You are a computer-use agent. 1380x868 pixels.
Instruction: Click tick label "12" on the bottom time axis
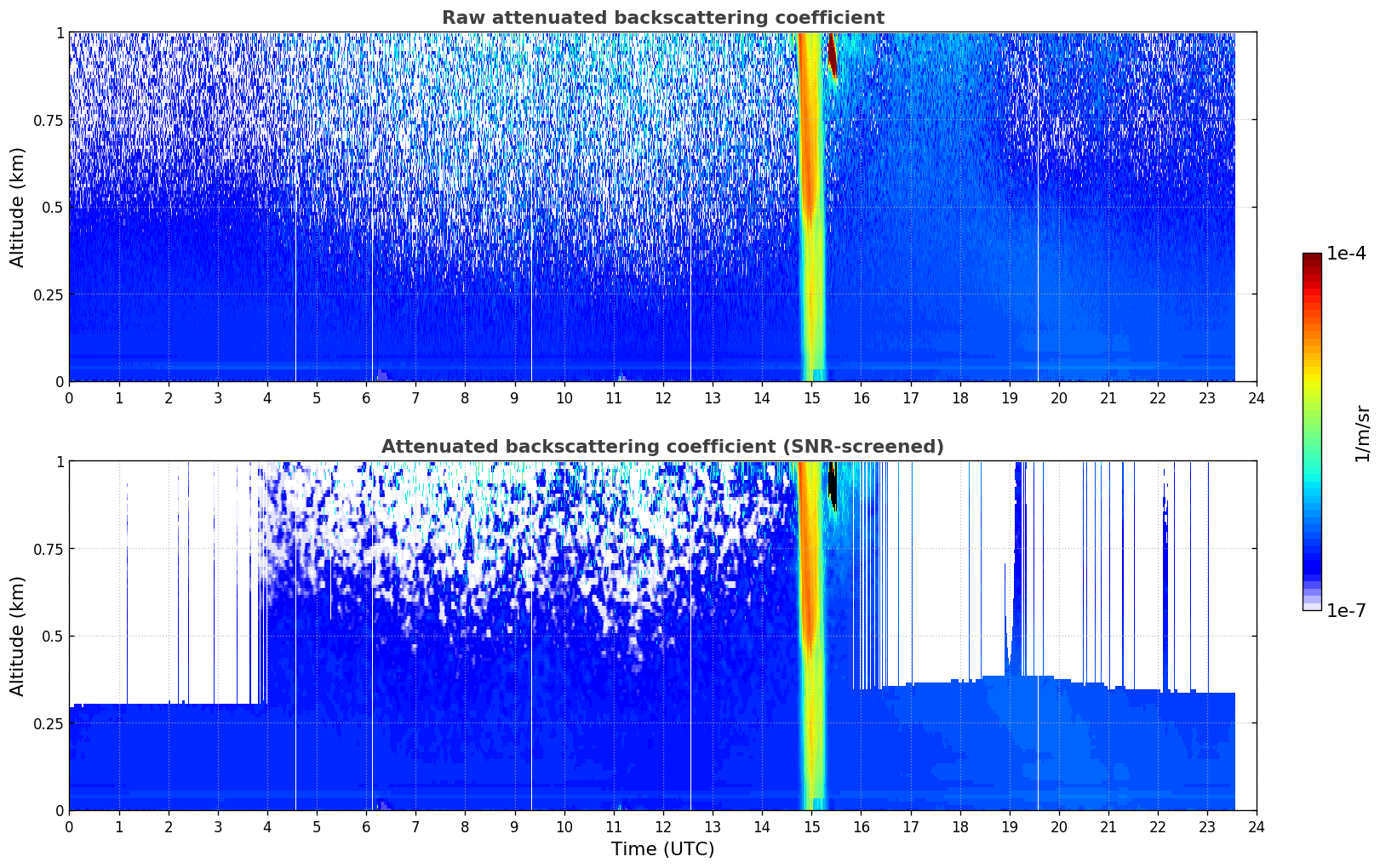click(x=663, y=826)
